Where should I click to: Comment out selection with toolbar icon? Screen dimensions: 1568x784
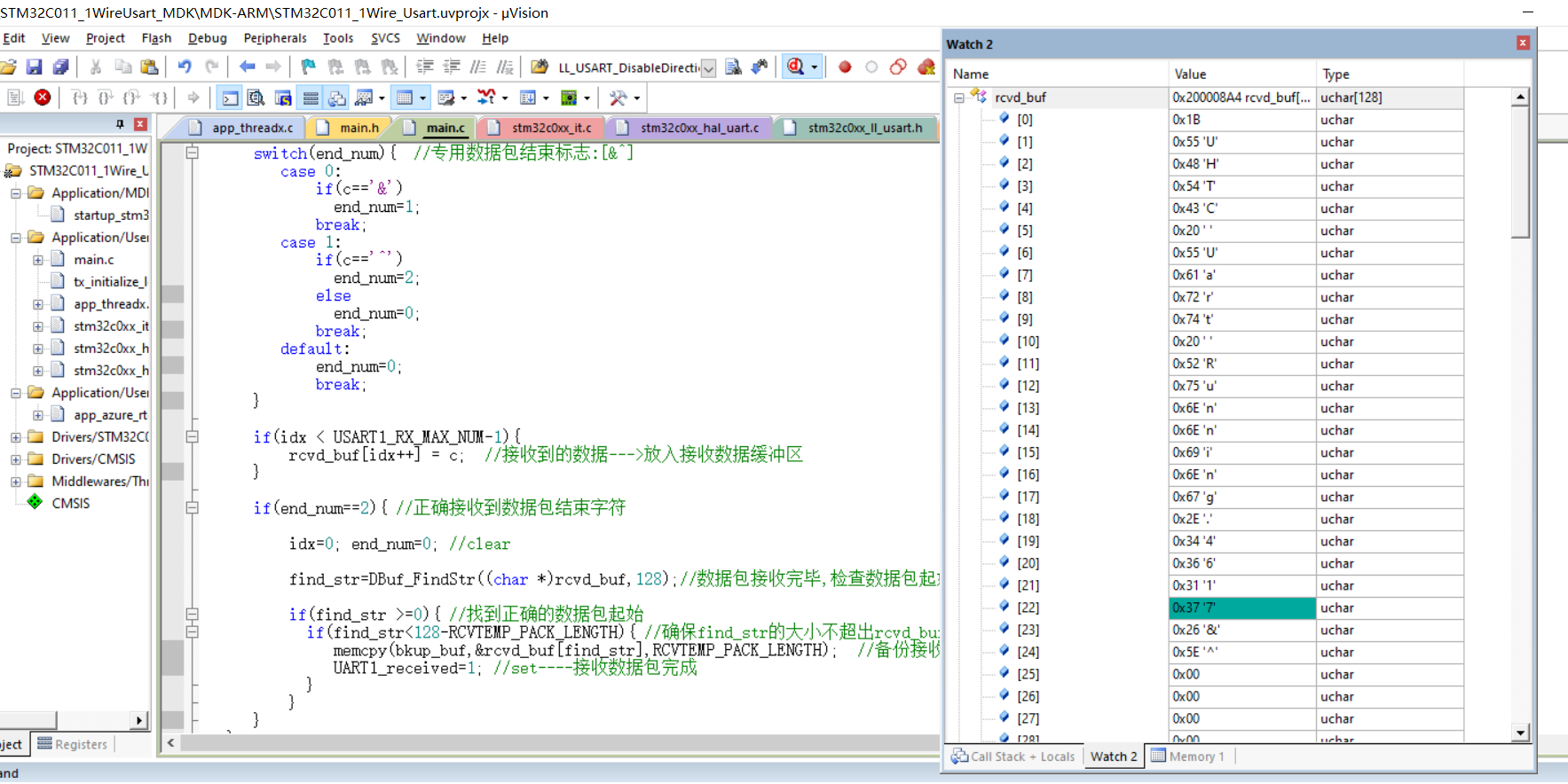[478, 67]
